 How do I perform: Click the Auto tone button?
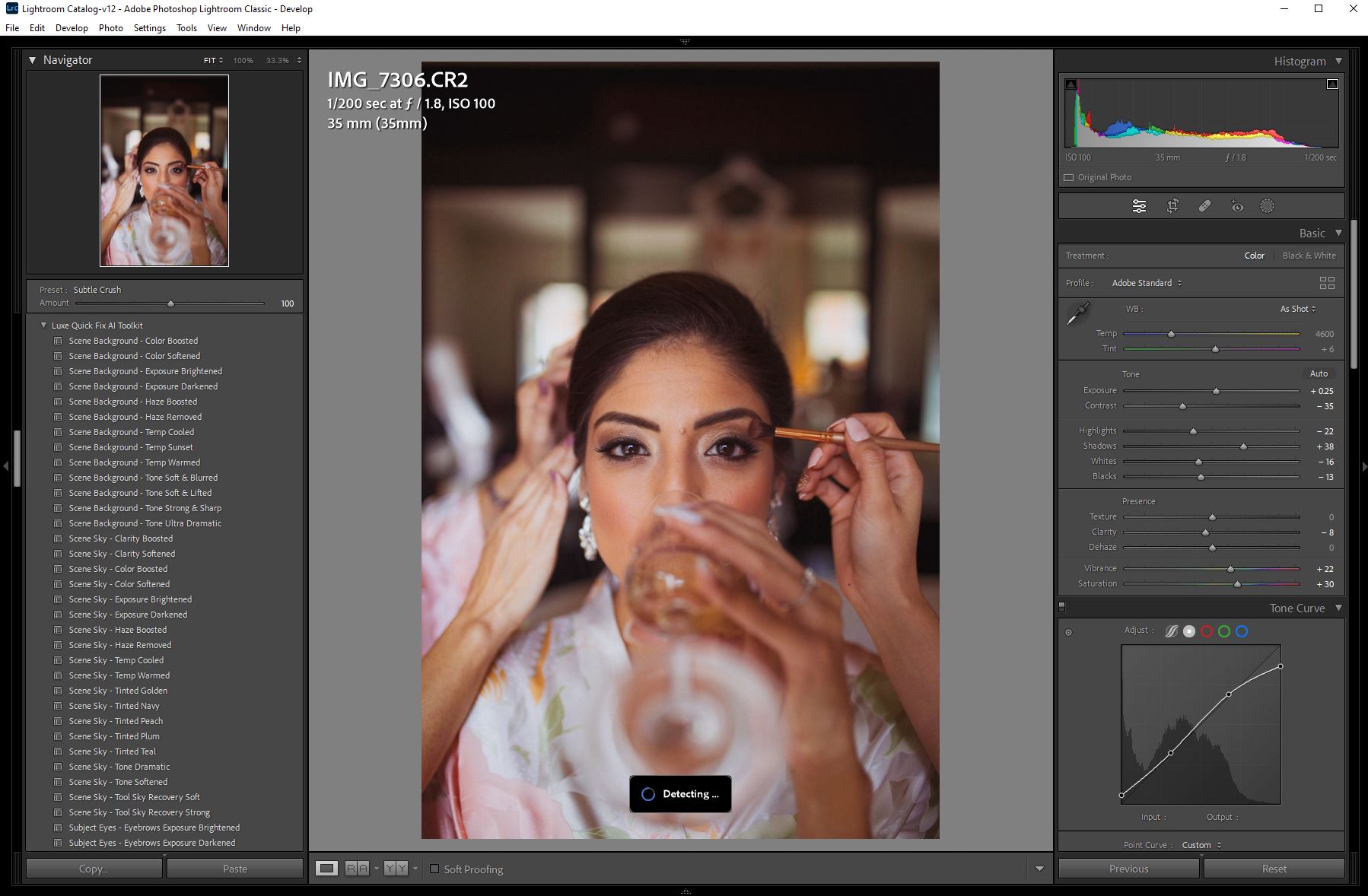pos(1319,373)
